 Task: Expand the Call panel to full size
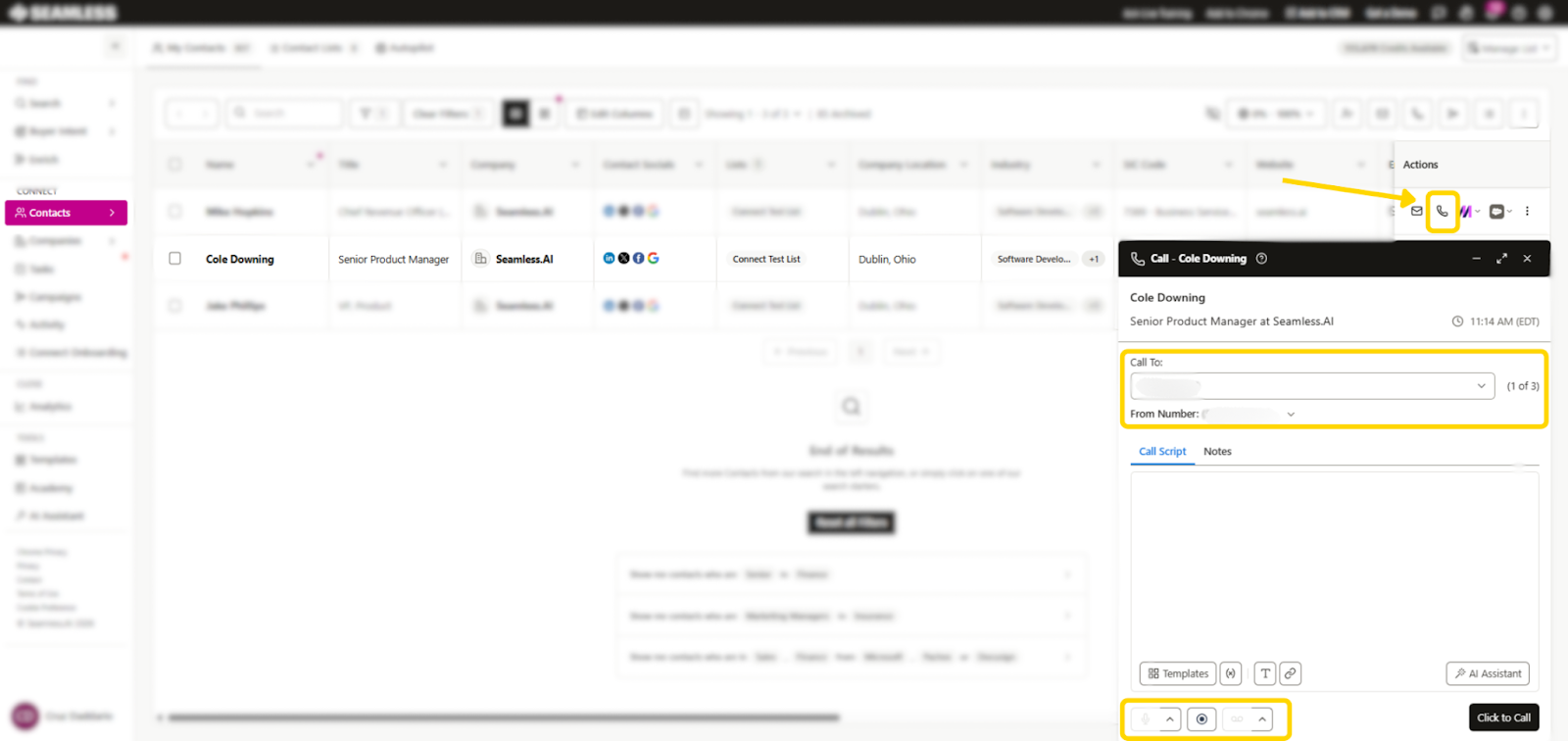pos(1501,259)
